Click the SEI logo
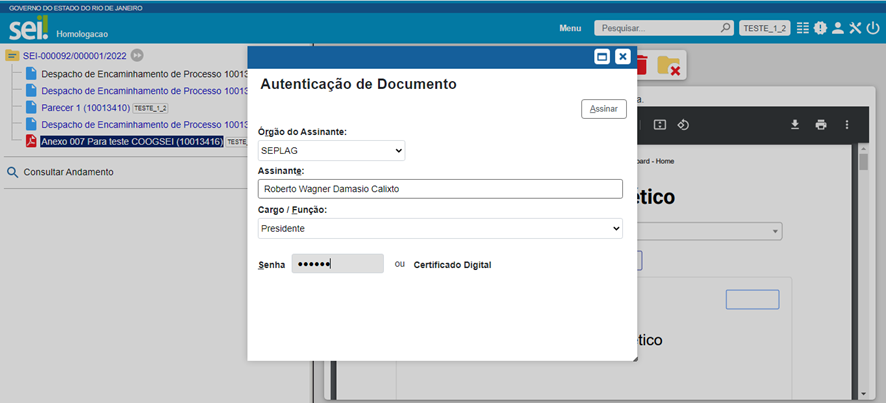 [29, 28]
